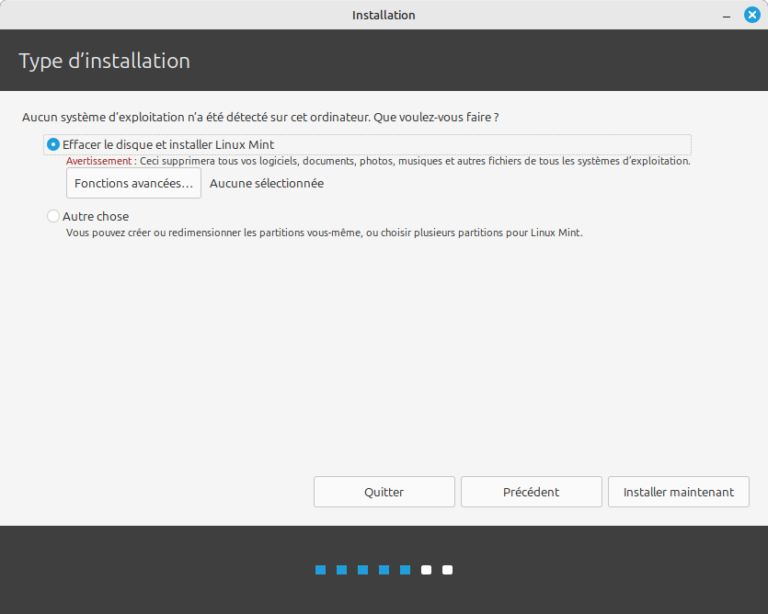
Task: Open the Fonctions avancées dialog
Action: pyautogui.click(x=133, y=183)
